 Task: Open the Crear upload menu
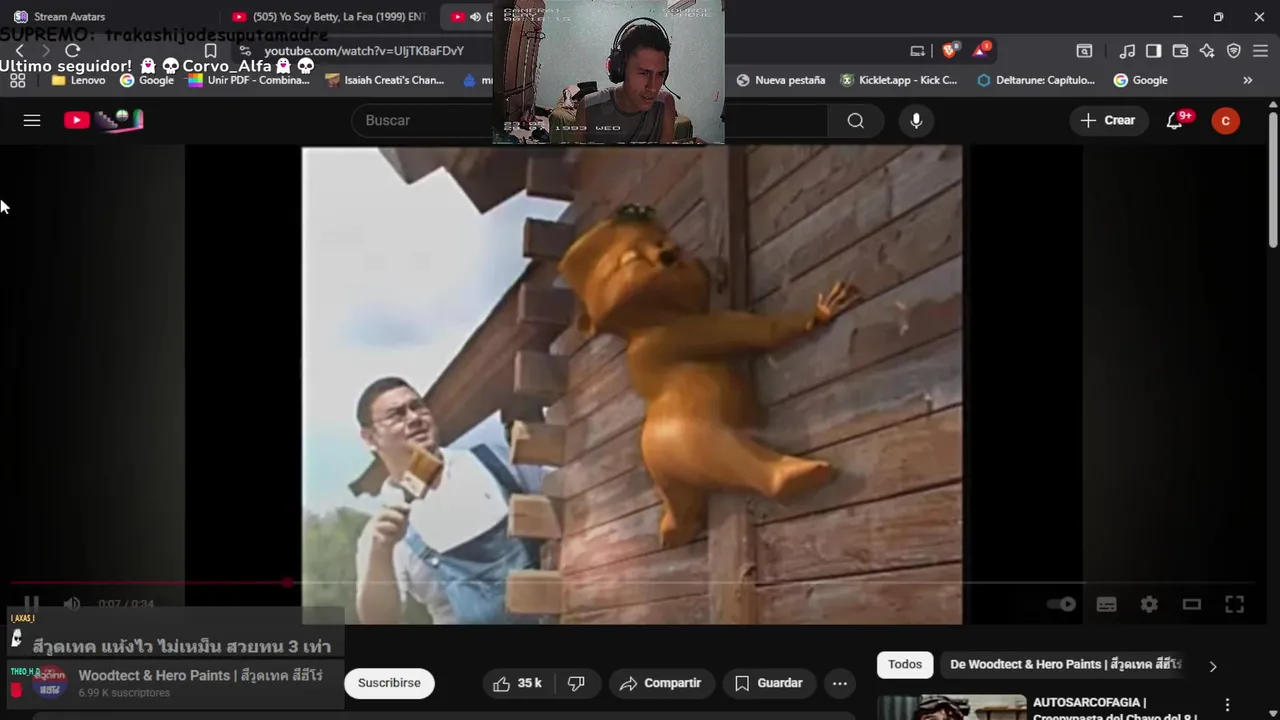pyautogui.click(x=1108, y=120)
